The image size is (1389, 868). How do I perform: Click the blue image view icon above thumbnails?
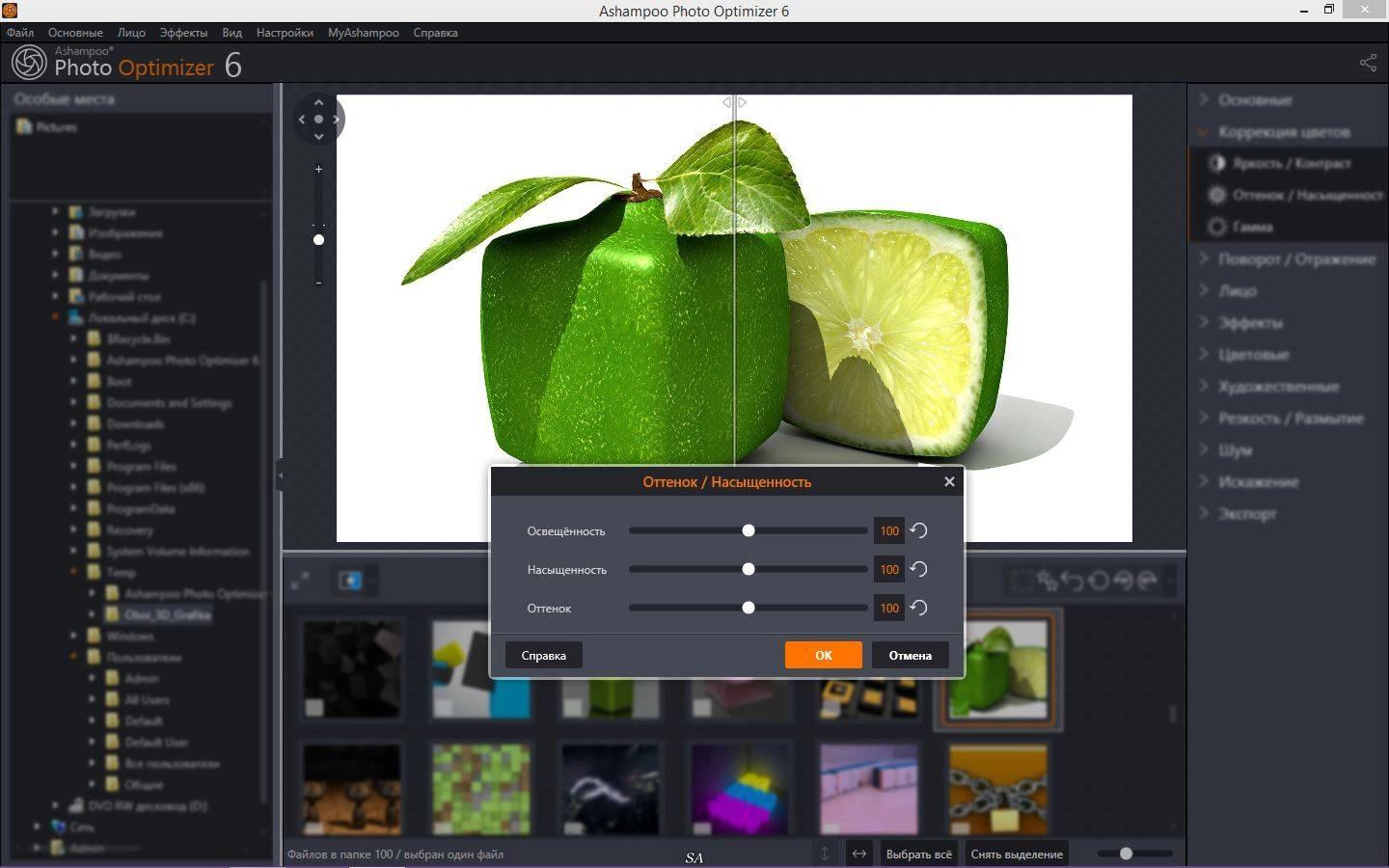tap(350, 581)
